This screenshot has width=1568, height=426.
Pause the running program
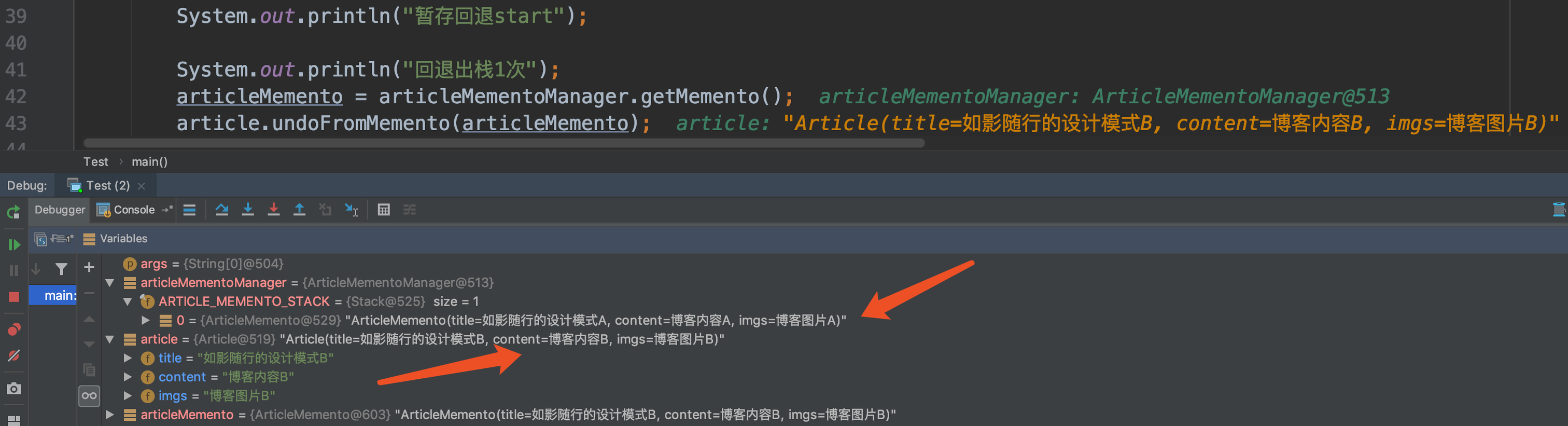tap(13, 270)
